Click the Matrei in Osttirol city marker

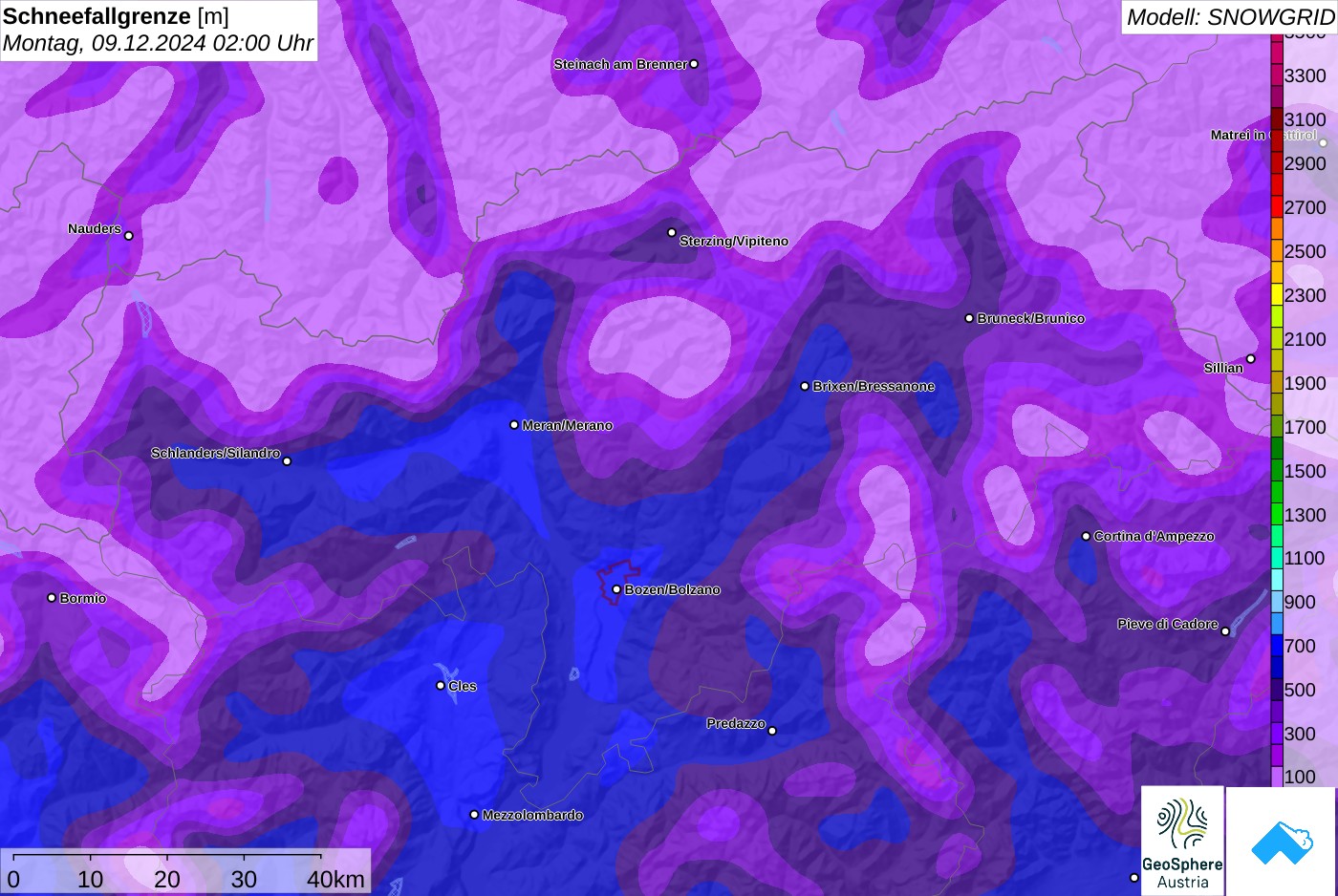click(1324, 143)
